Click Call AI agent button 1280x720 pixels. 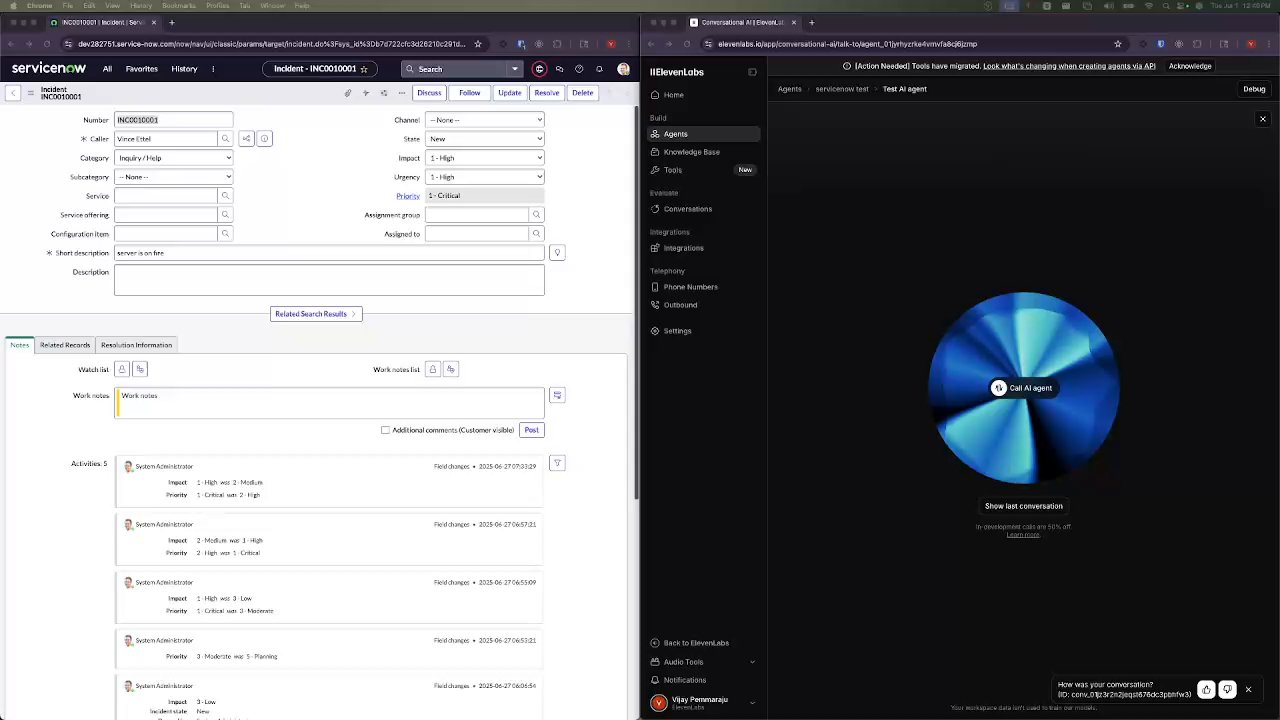(1022, 388)
